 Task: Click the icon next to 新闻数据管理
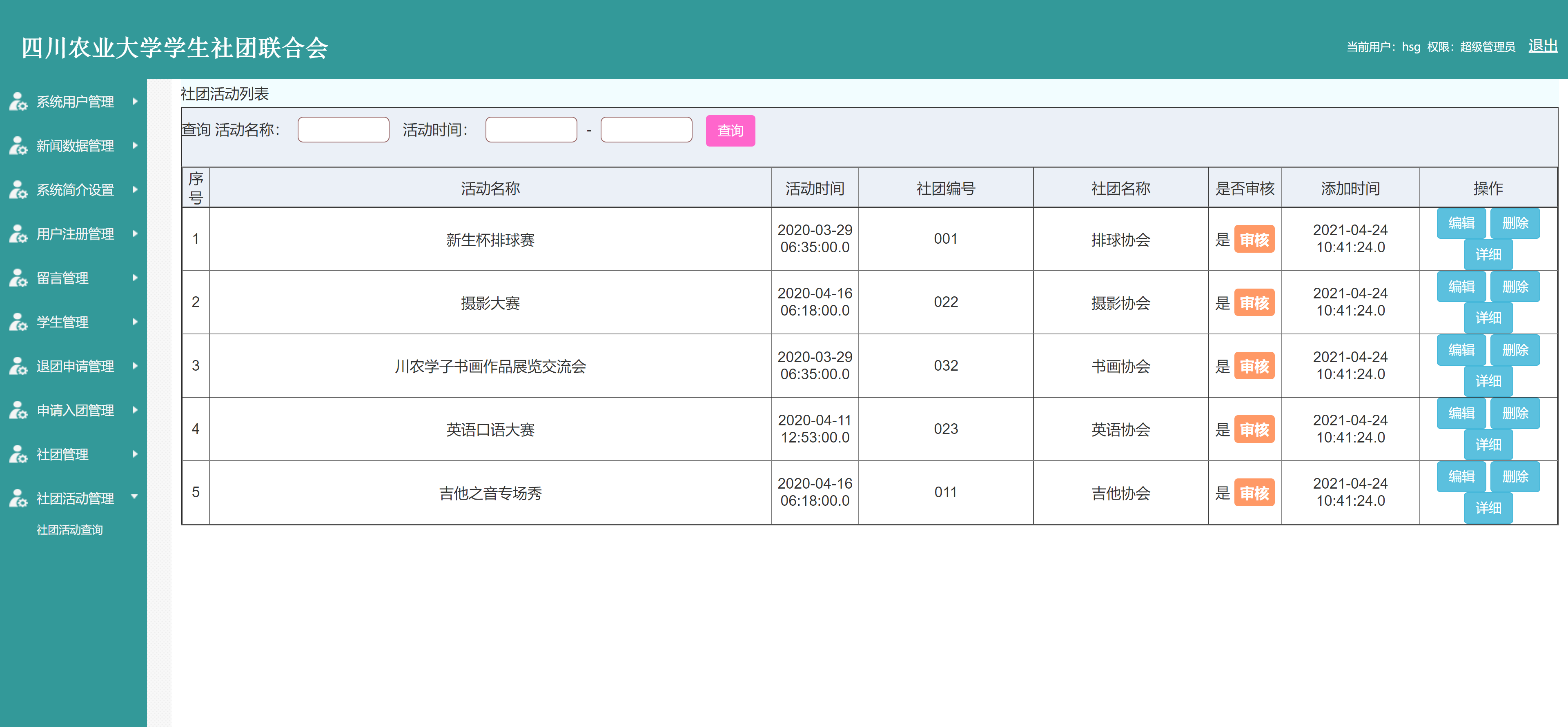pos(18,146)
